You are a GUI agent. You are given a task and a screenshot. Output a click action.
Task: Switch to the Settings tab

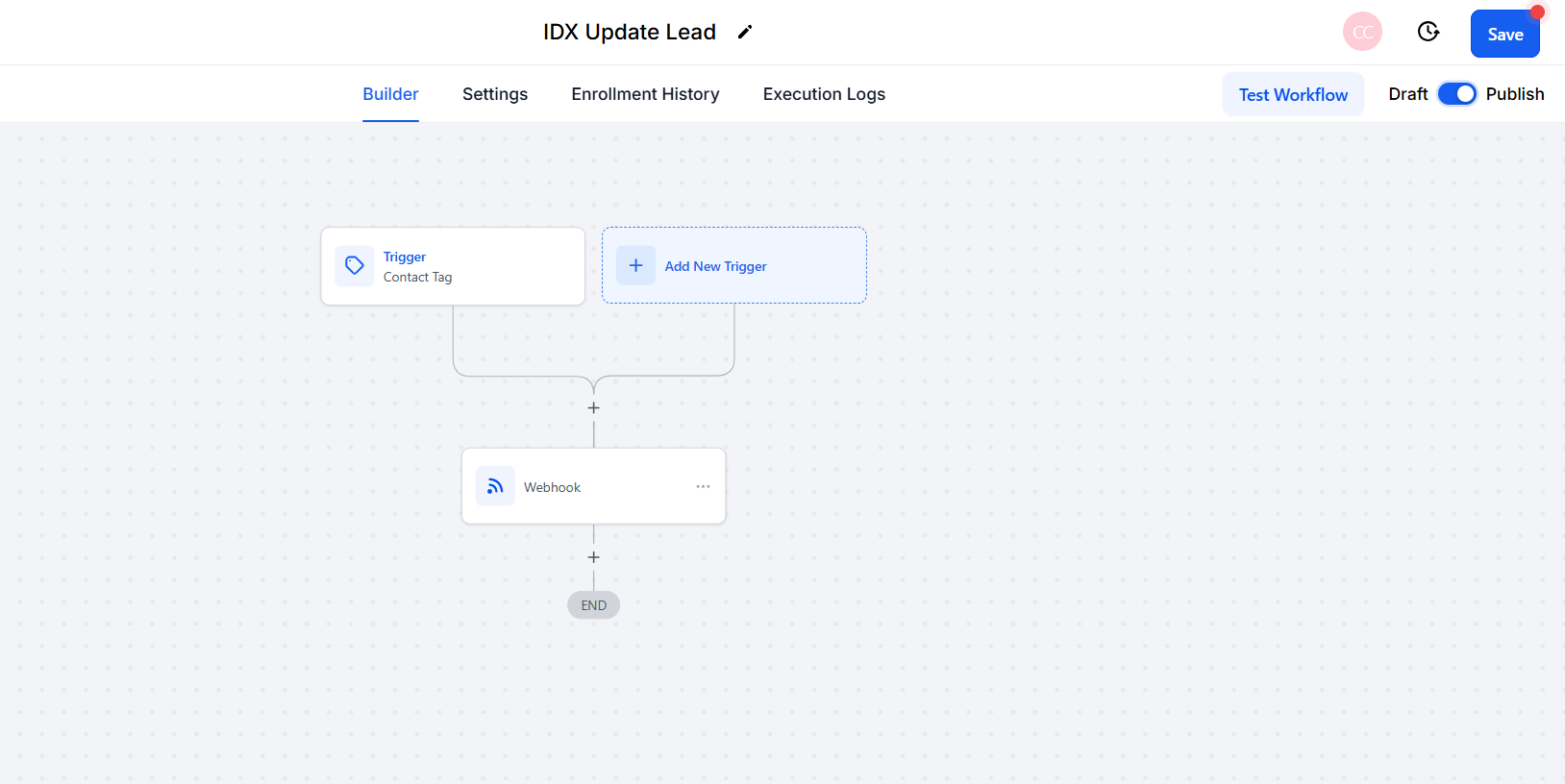point(495,94)
